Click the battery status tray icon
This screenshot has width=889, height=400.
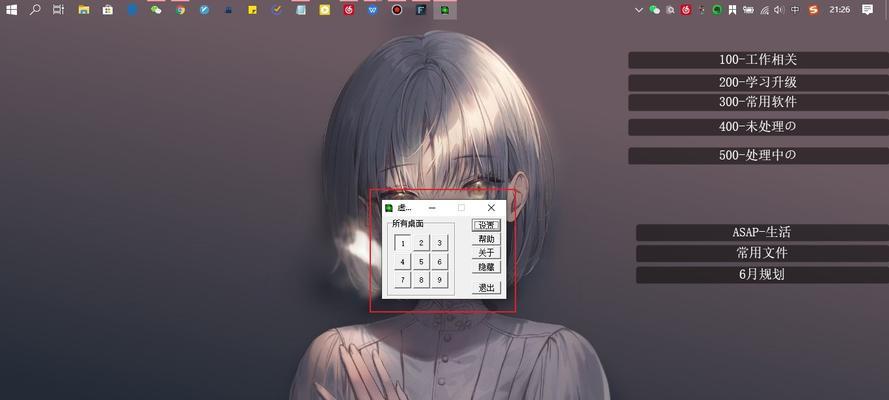(748, 10)
